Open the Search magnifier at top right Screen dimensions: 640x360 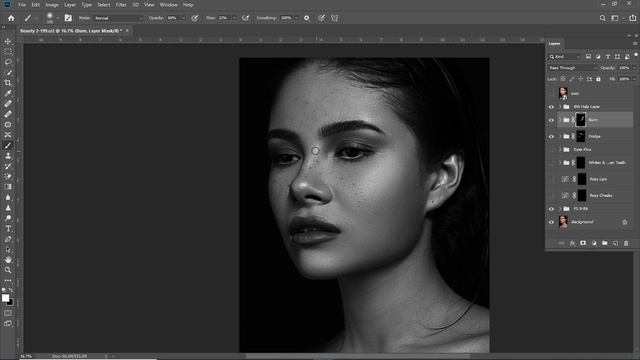point(602,18)
